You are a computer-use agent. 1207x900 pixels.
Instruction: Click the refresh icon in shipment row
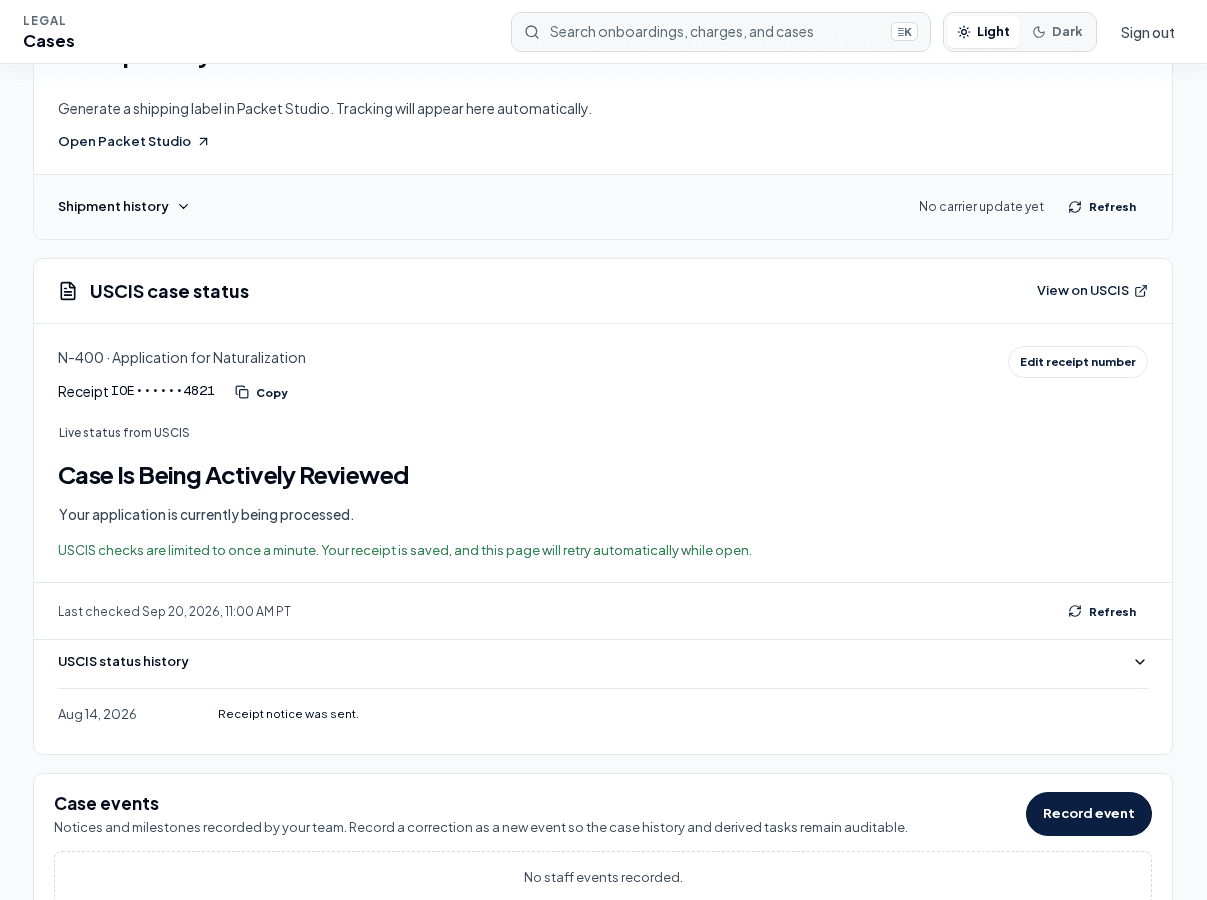point(1075,207)
